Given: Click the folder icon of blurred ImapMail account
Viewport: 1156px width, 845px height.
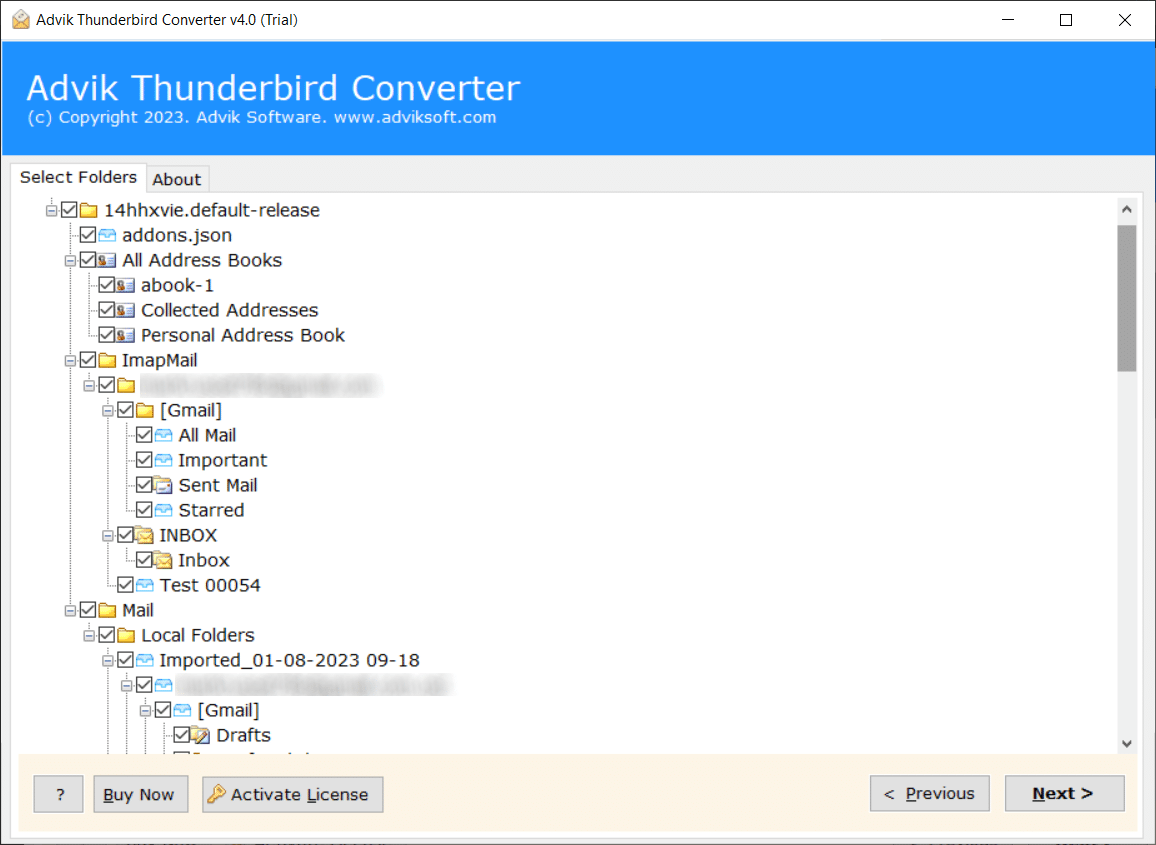Looking at the screenshot, I should coord(126,386).
